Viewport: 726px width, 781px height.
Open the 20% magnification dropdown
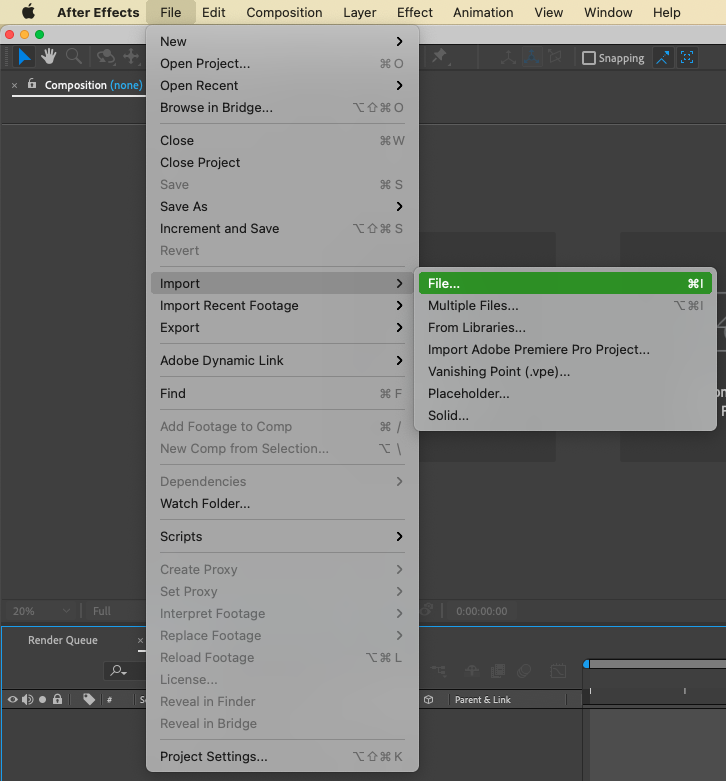pos(42,611)
